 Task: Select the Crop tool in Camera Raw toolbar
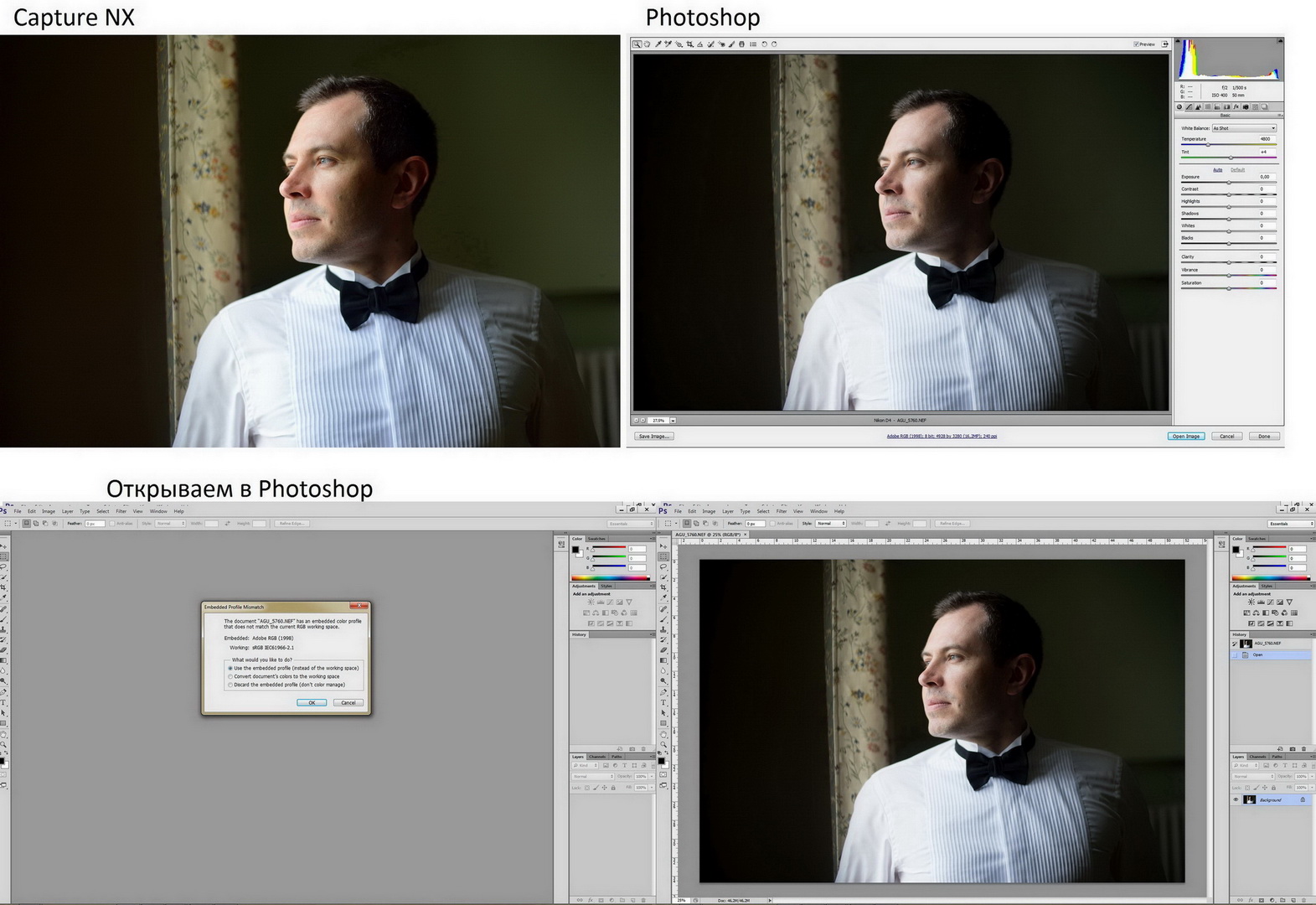click(x=689, y=44)
